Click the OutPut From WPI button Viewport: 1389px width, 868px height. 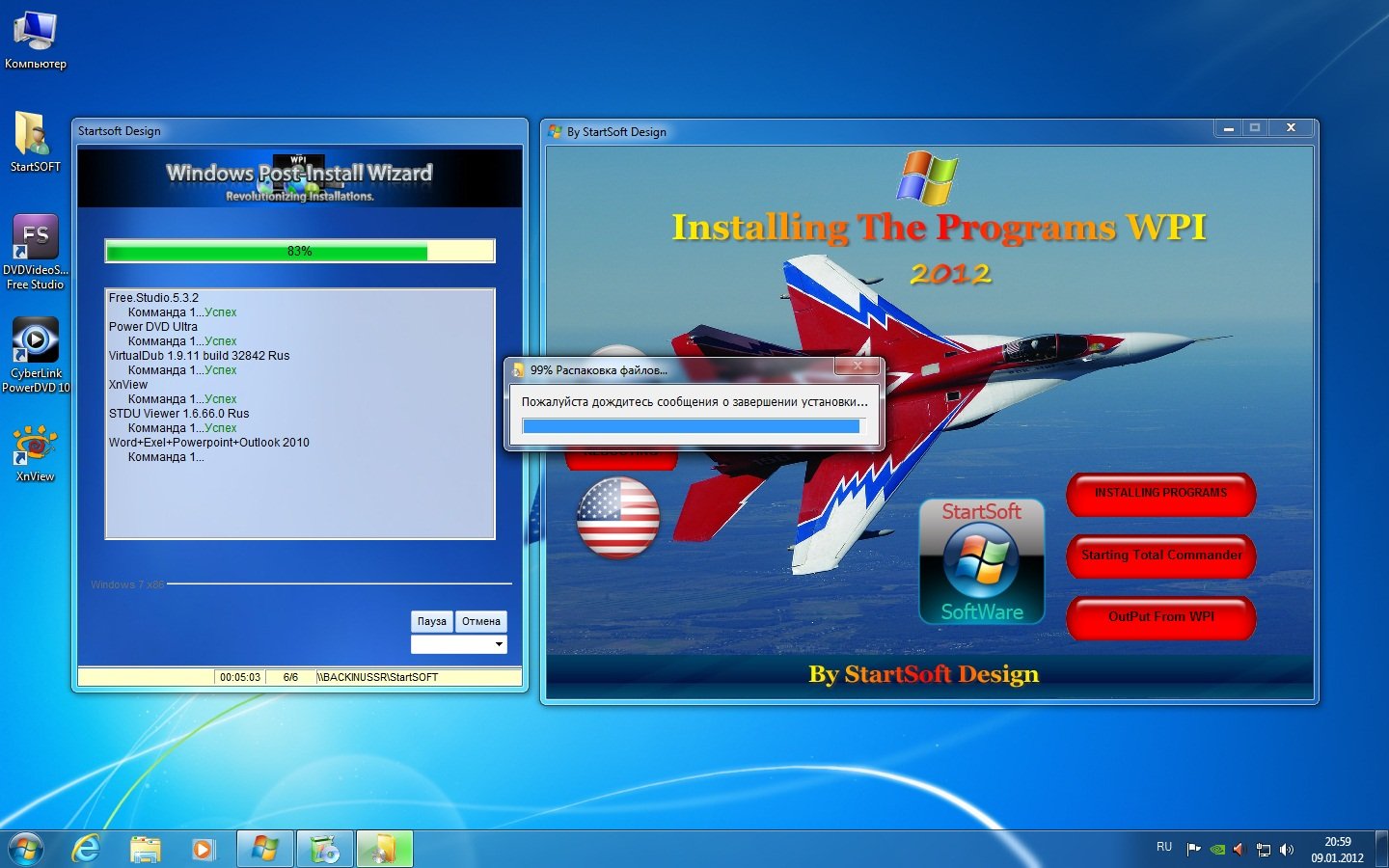click(1160, 617)
